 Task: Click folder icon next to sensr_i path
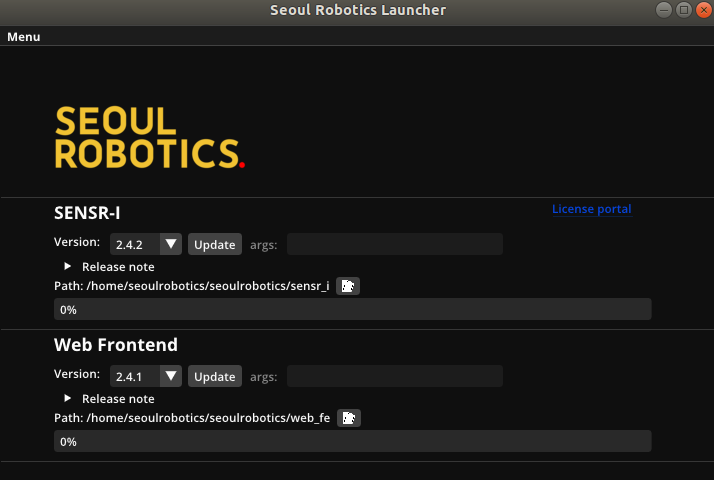(348, 286)
